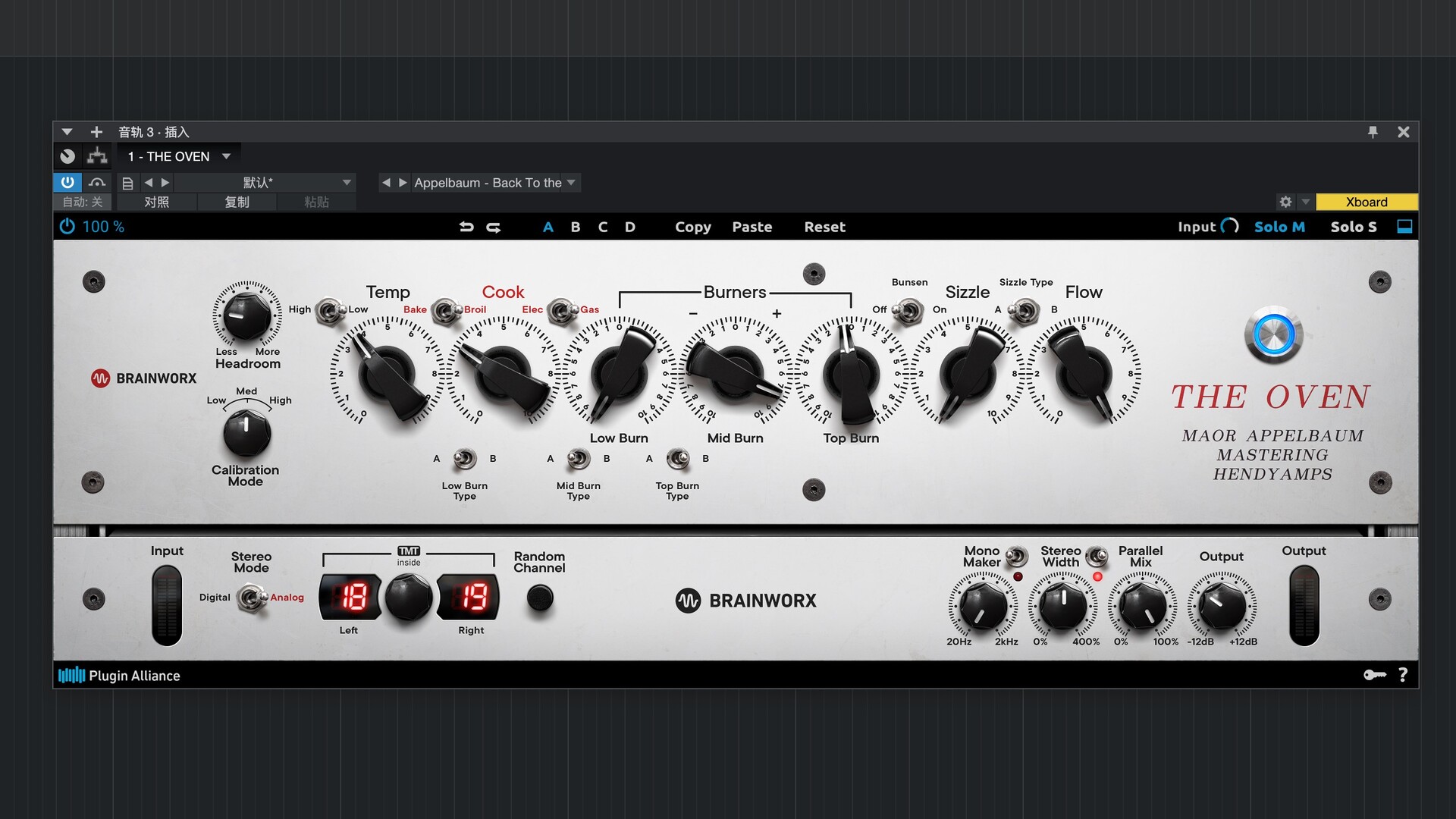Toggle Low Burn Type A/B switch
The image size is (1456, 819).
[x=464, y=459]
